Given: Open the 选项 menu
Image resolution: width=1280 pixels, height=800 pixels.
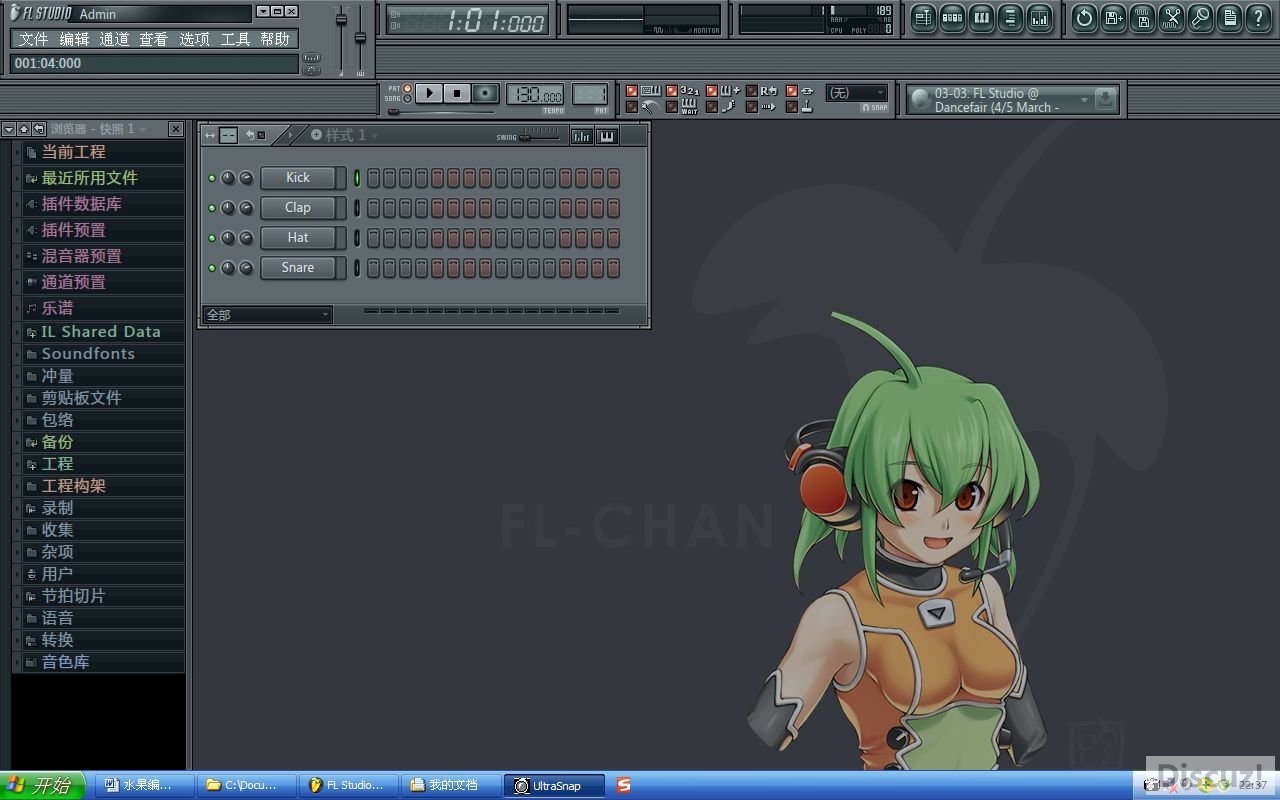Looking at the screenshot, I should [194, 39].
